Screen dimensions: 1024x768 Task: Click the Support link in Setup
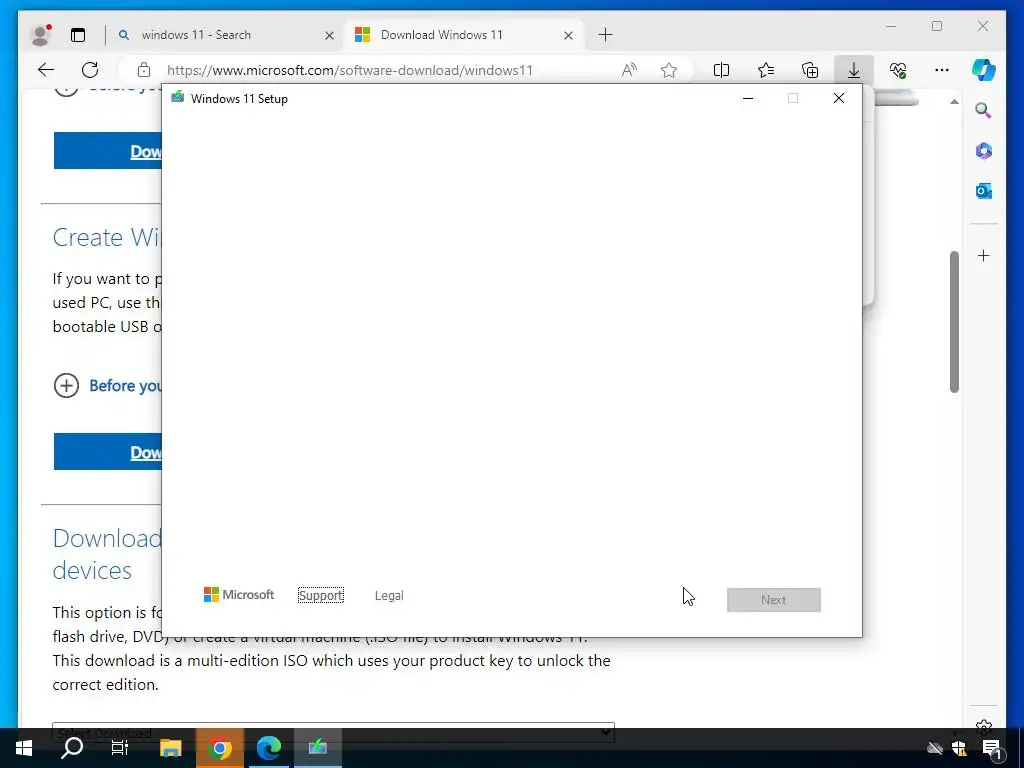(x=321, y=596)
